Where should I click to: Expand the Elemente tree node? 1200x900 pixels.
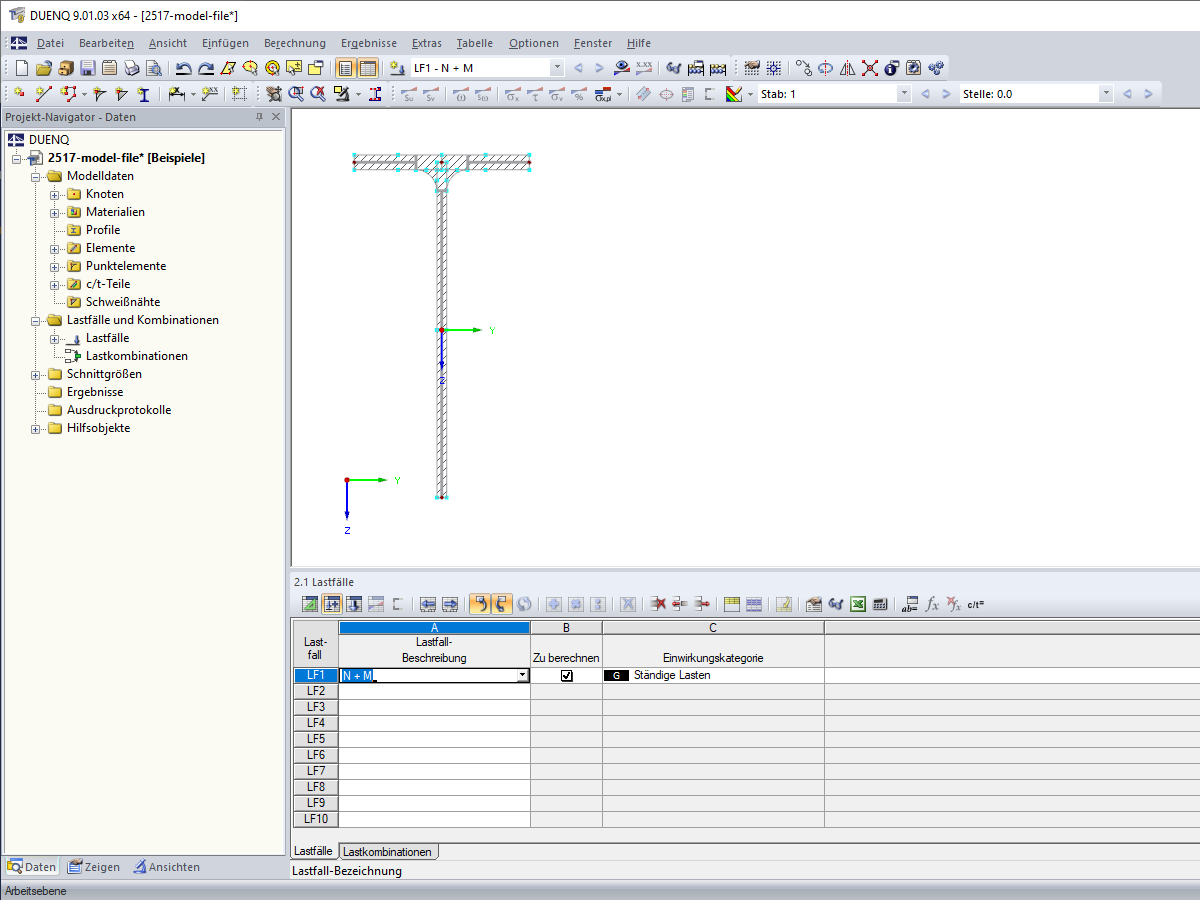click(55, 248)
